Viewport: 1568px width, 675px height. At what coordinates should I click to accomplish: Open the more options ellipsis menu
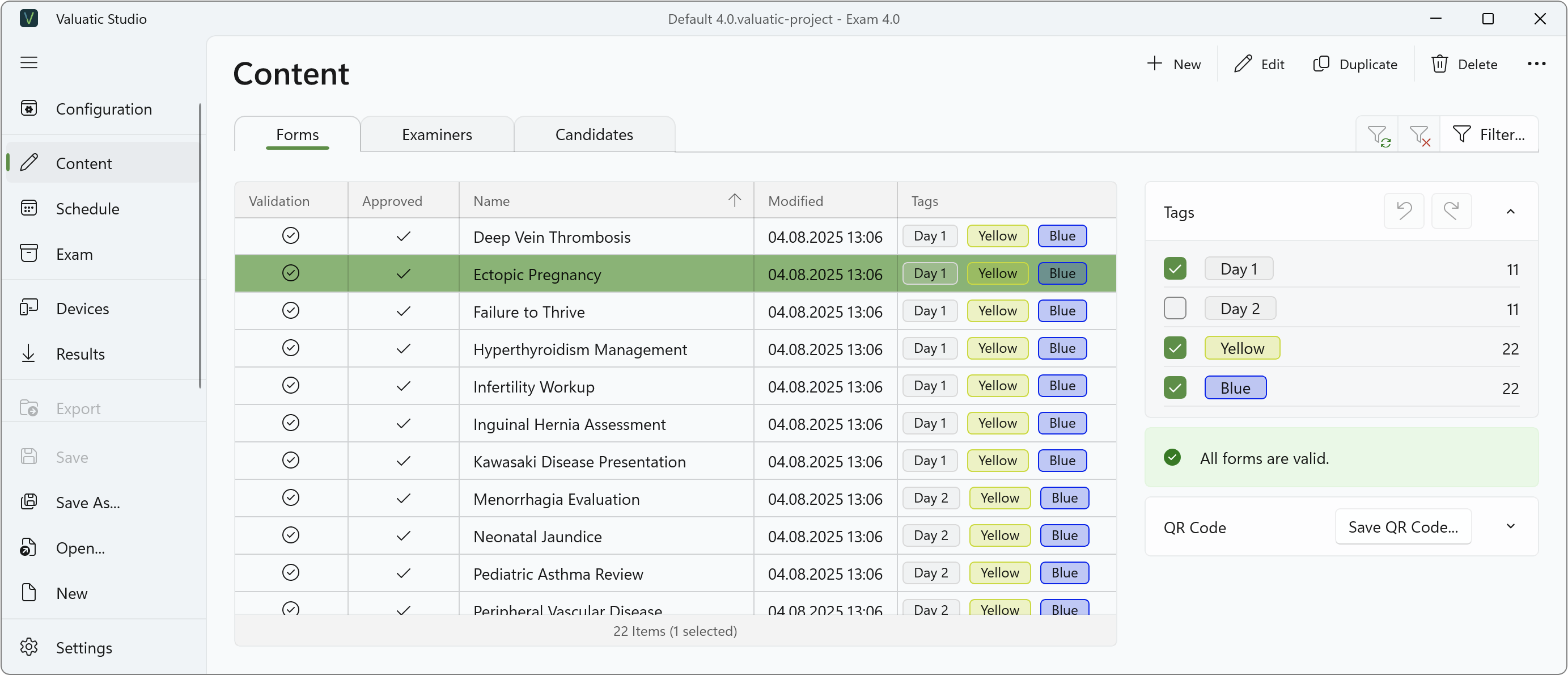pos(1536,64)
